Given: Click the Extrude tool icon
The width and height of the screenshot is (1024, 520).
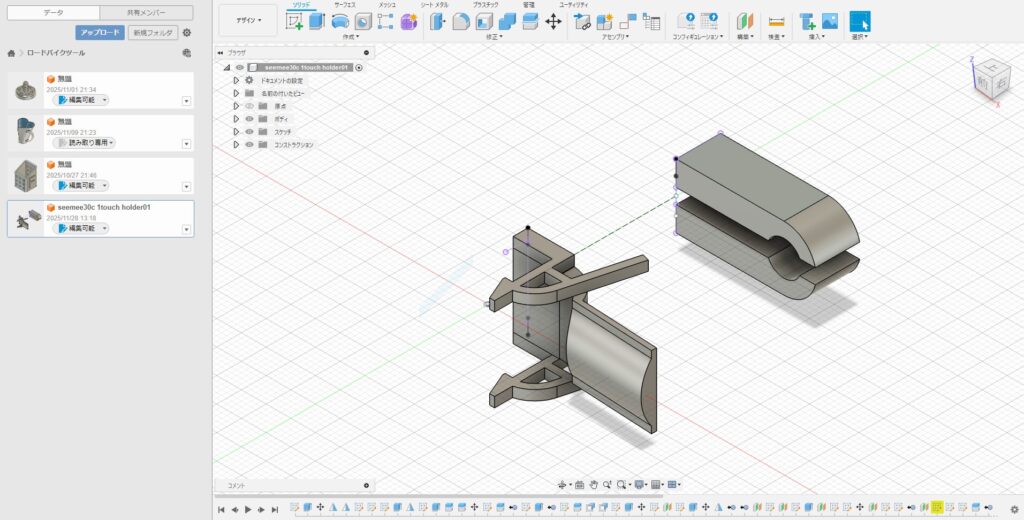Looking at the screenshot, I should point(317,21).
